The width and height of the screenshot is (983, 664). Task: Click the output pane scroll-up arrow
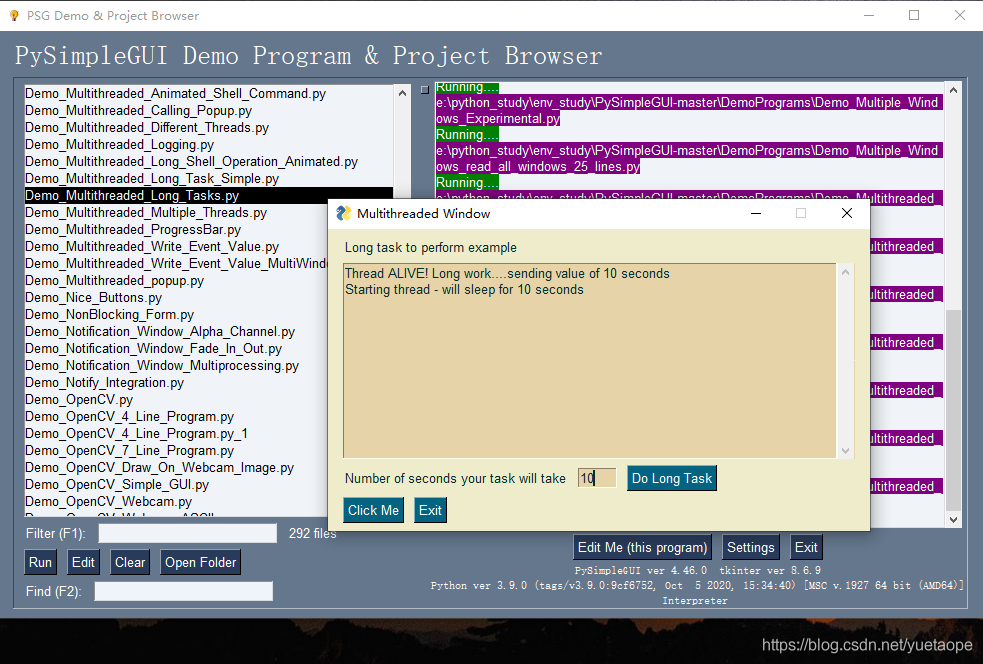tap(953, 90)
